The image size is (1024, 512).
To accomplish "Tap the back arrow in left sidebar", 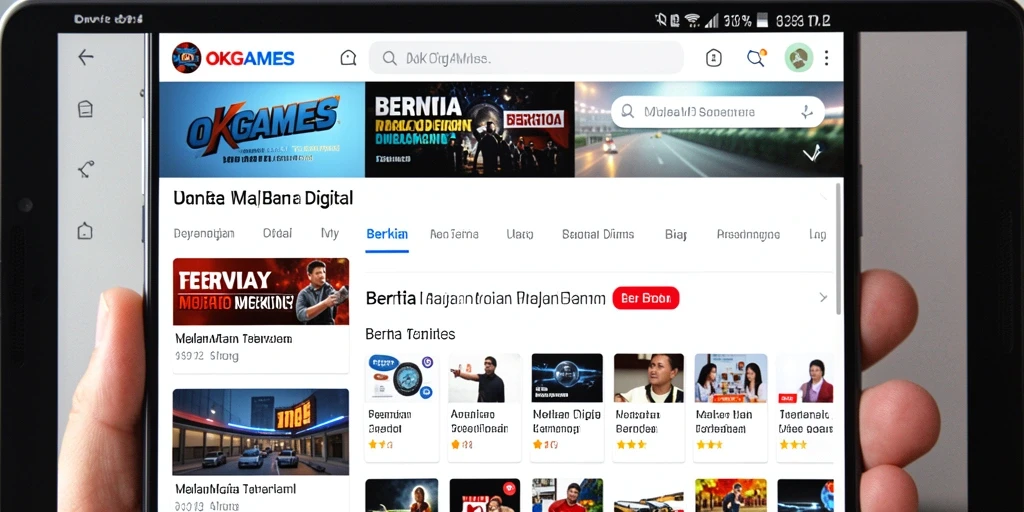I will (86, 57).
